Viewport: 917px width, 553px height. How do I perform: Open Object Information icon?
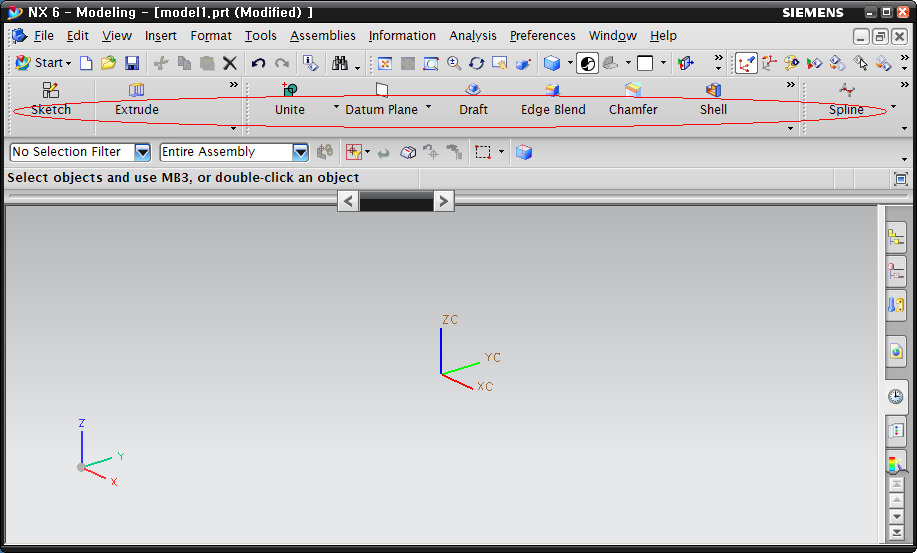point(311,63)
